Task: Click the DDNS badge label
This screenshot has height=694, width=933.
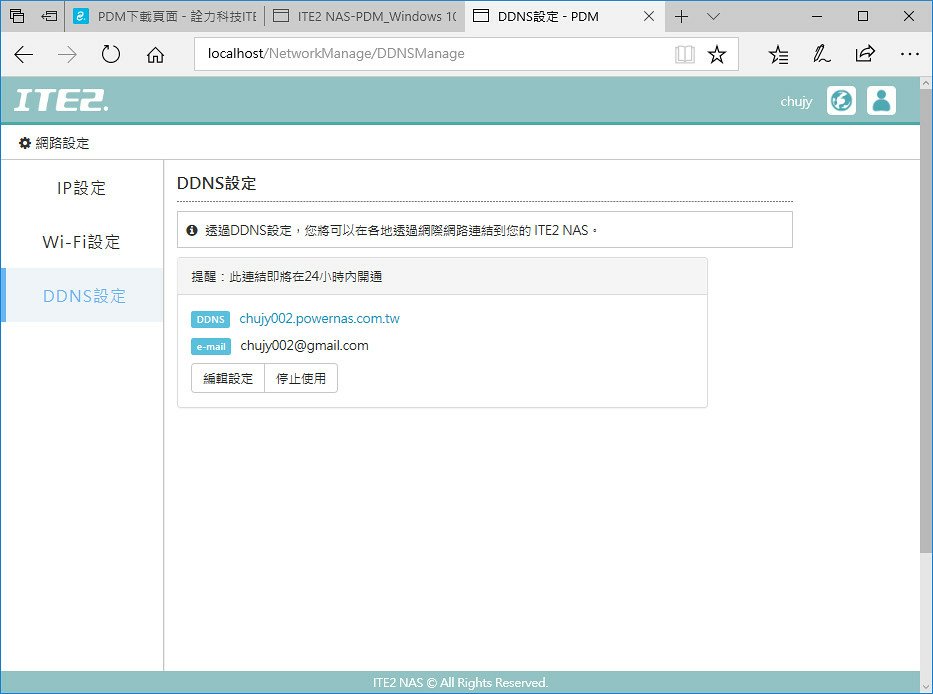Action: click(211, 319)
